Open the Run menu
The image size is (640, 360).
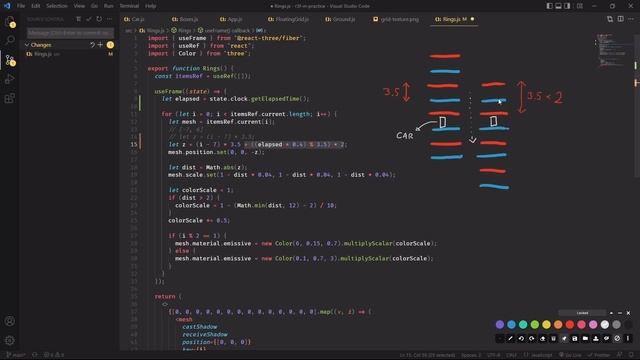tap(109, 6)
